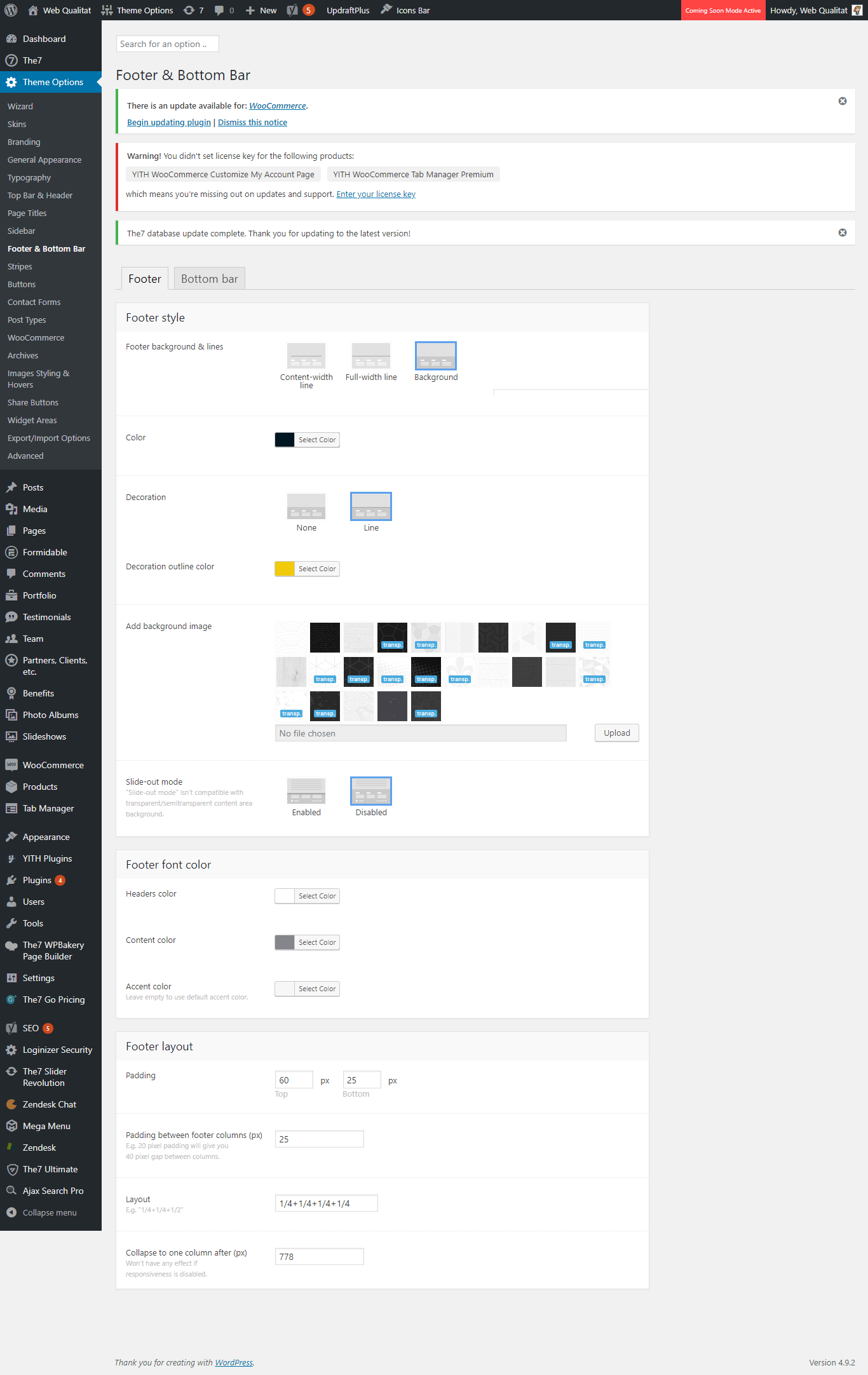
Task: Click the Layout input field
Action: (327, 1203)
